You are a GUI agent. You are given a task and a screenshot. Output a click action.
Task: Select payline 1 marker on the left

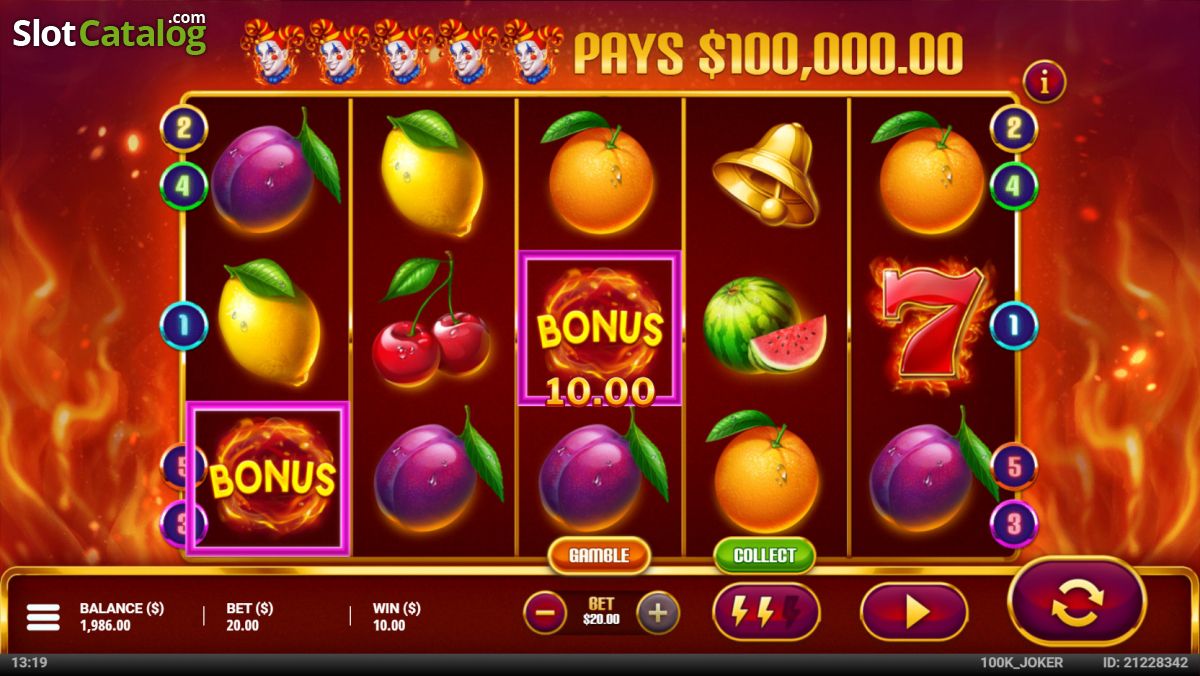click(x=184, y=325)
